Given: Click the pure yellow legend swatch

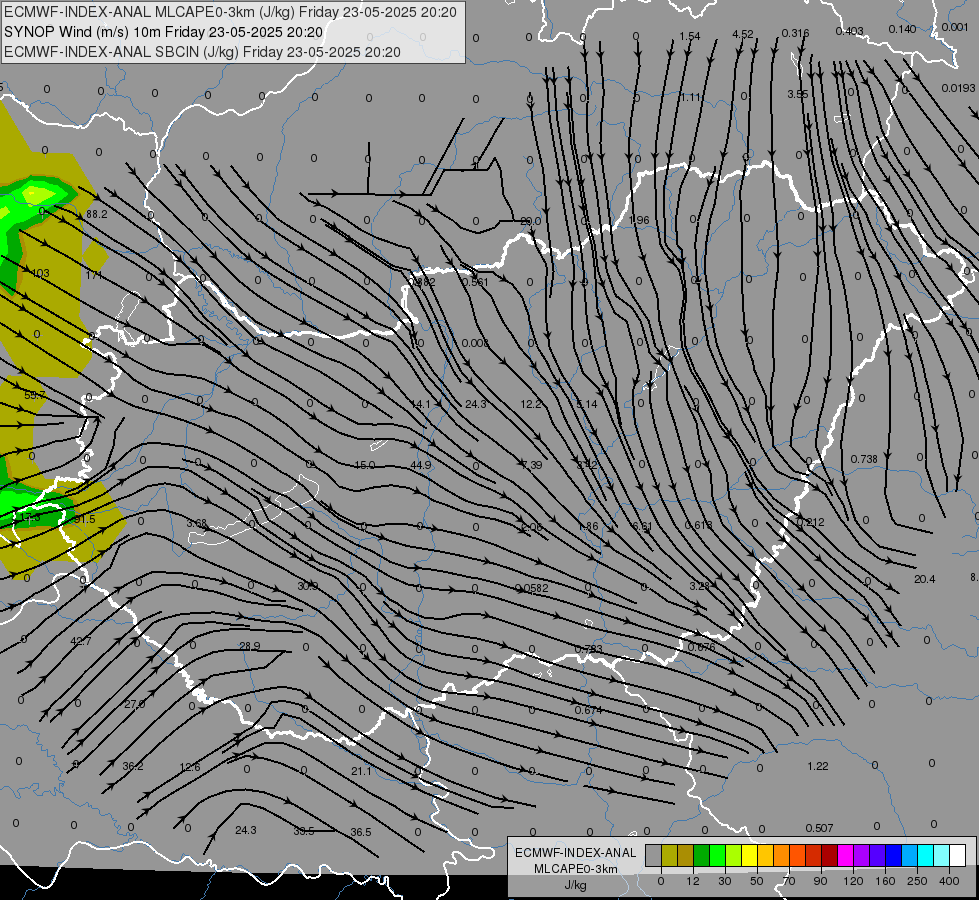Looking at the screenshot, I should click(750, 855).
